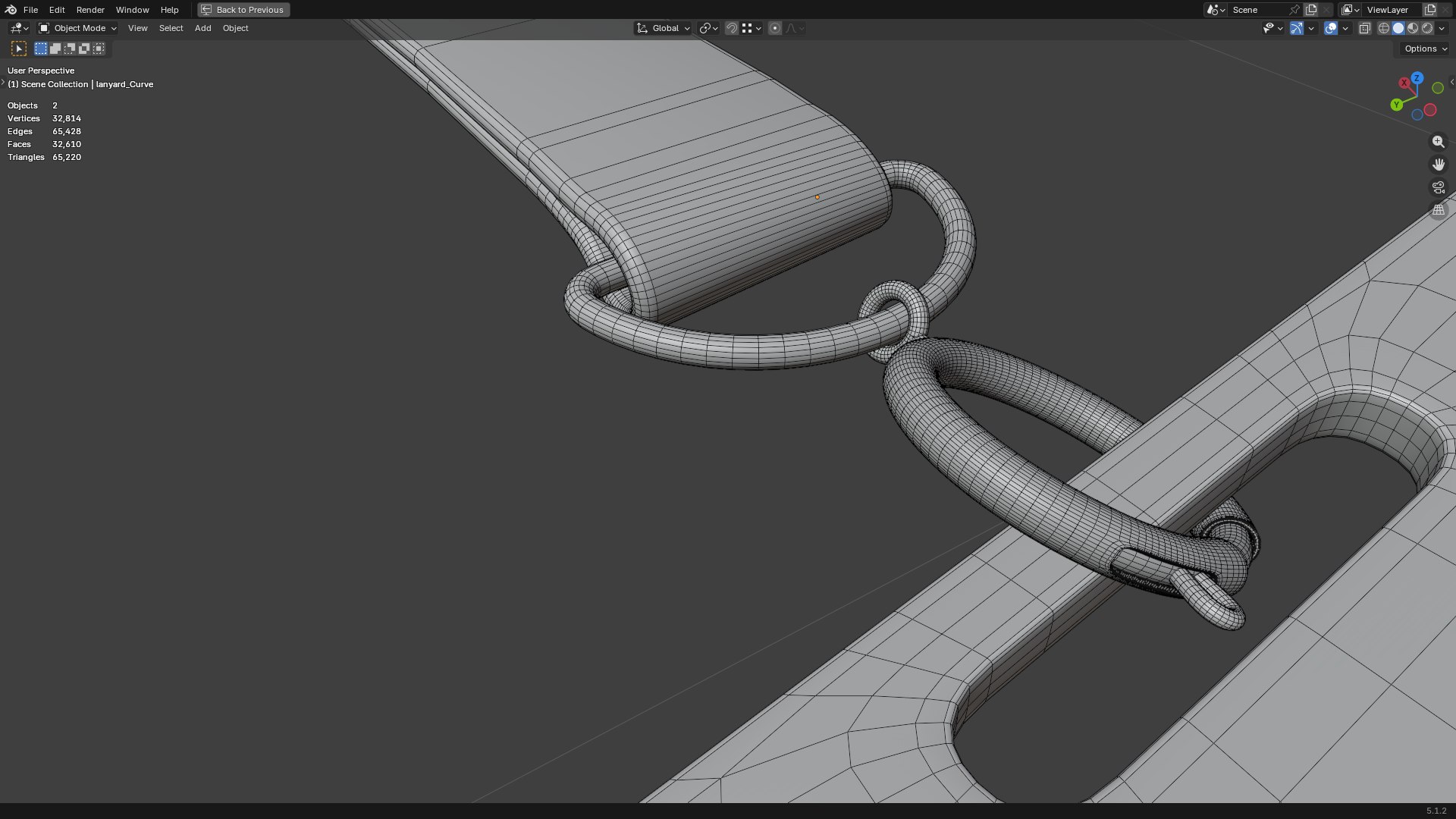The width and height of the screenshot is (1456, 819).
Task: Open the viewport Object menu
Action: pos(235,28)
